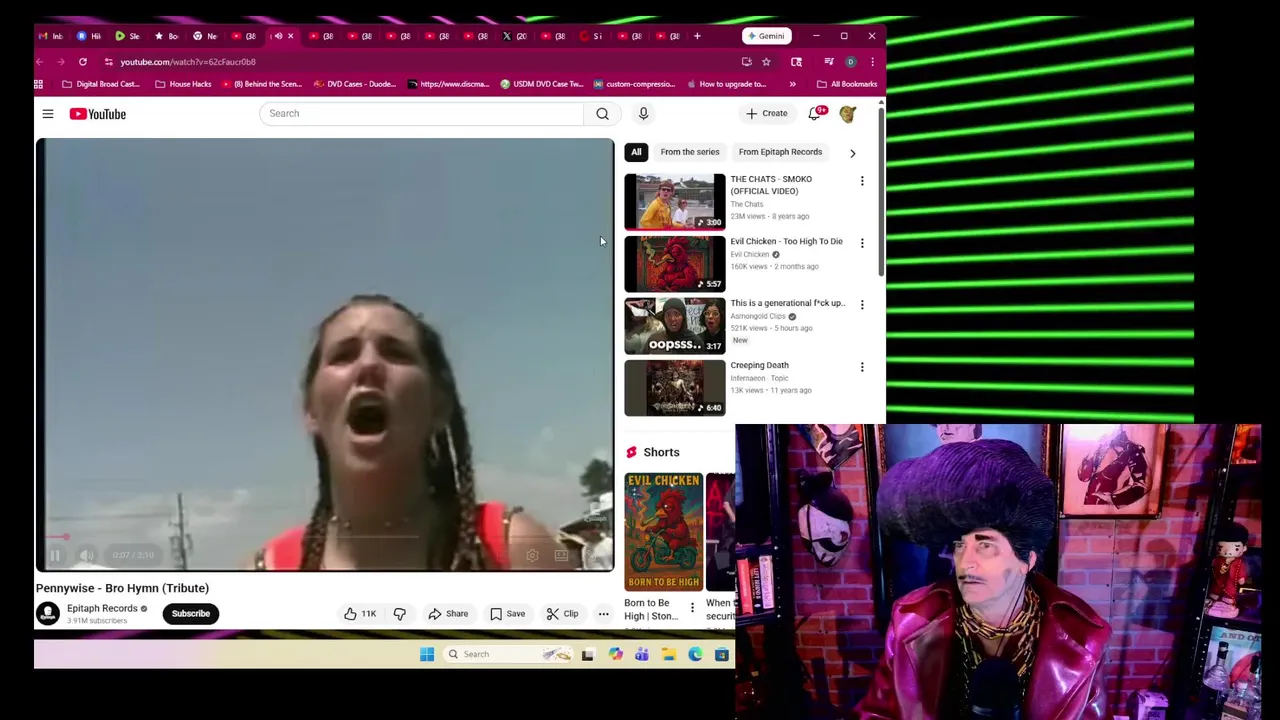This screenshot has height=720, width=1280.
Task: Open the USDM DVD Case bookmark
Action: click(541, 84)
